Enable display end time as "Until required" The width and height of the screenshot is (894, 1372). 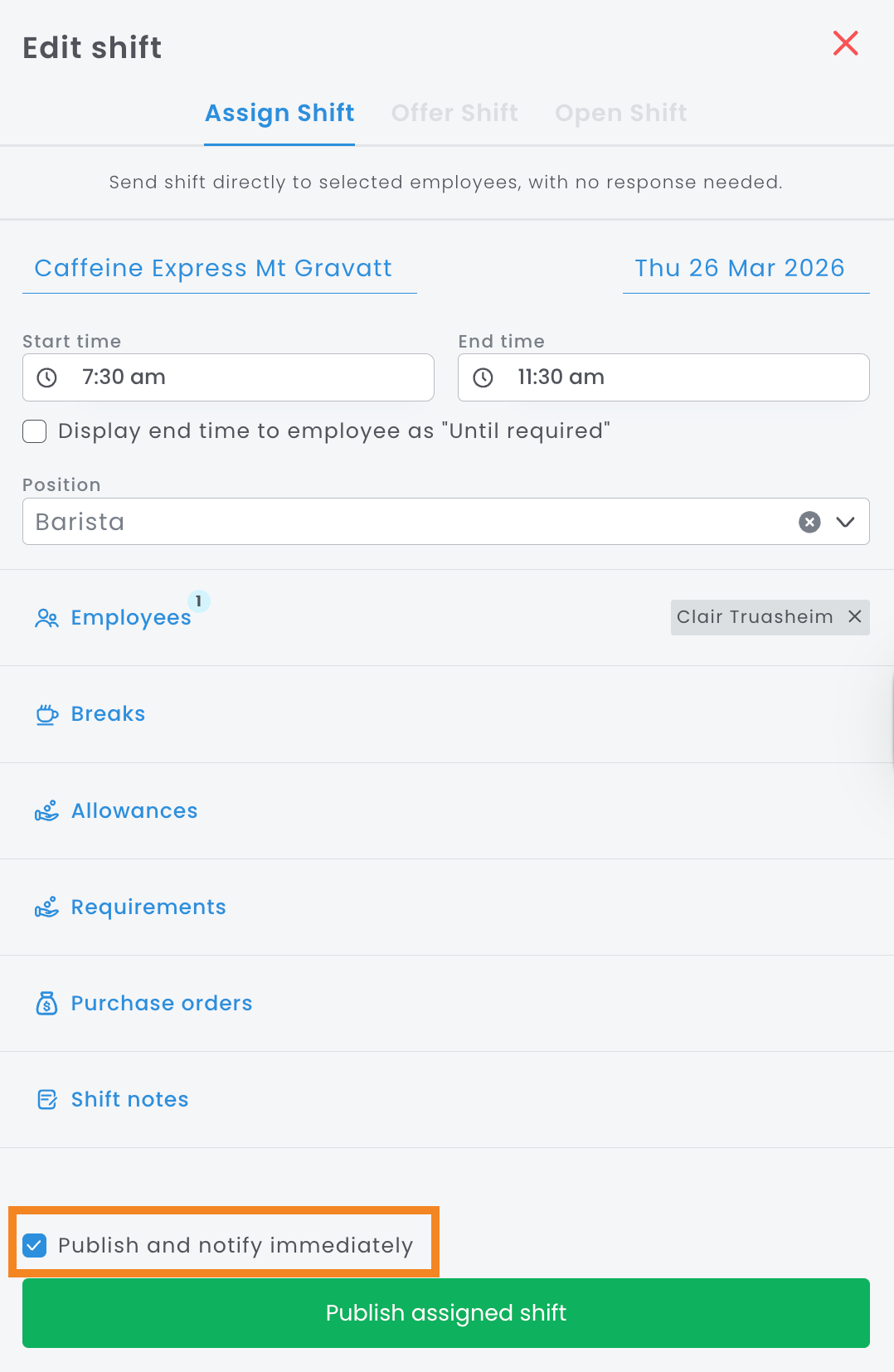(x=34, y=431)
